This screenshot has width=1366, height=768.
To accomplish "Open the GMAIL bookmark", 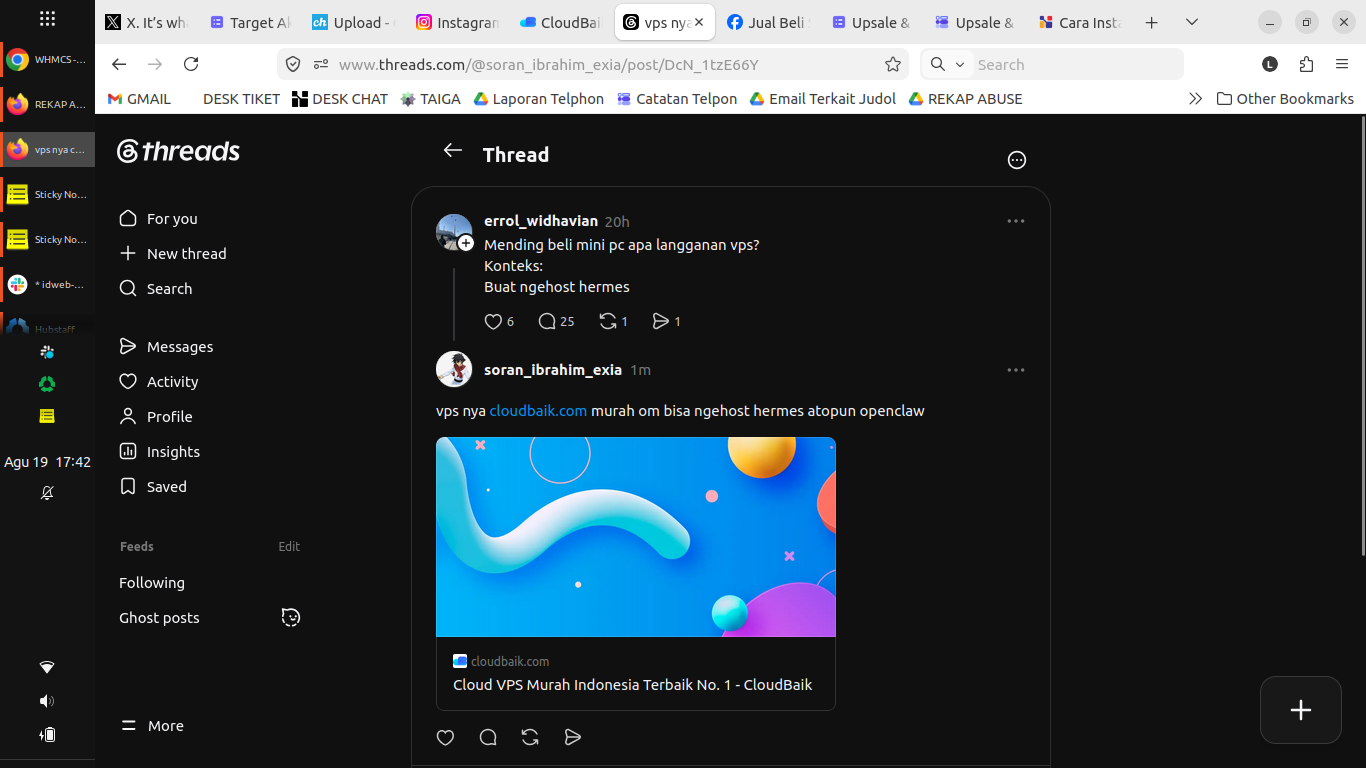I will (x=139, y=99).
